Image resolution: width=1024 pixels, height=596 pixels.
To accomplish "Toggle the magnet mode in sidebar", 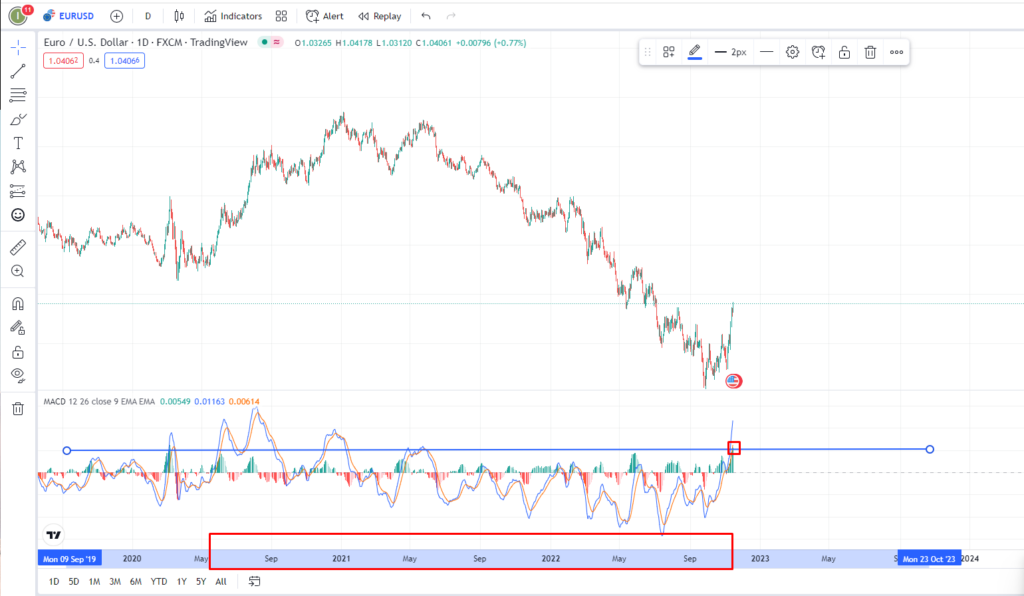I will tap(18, 303).
